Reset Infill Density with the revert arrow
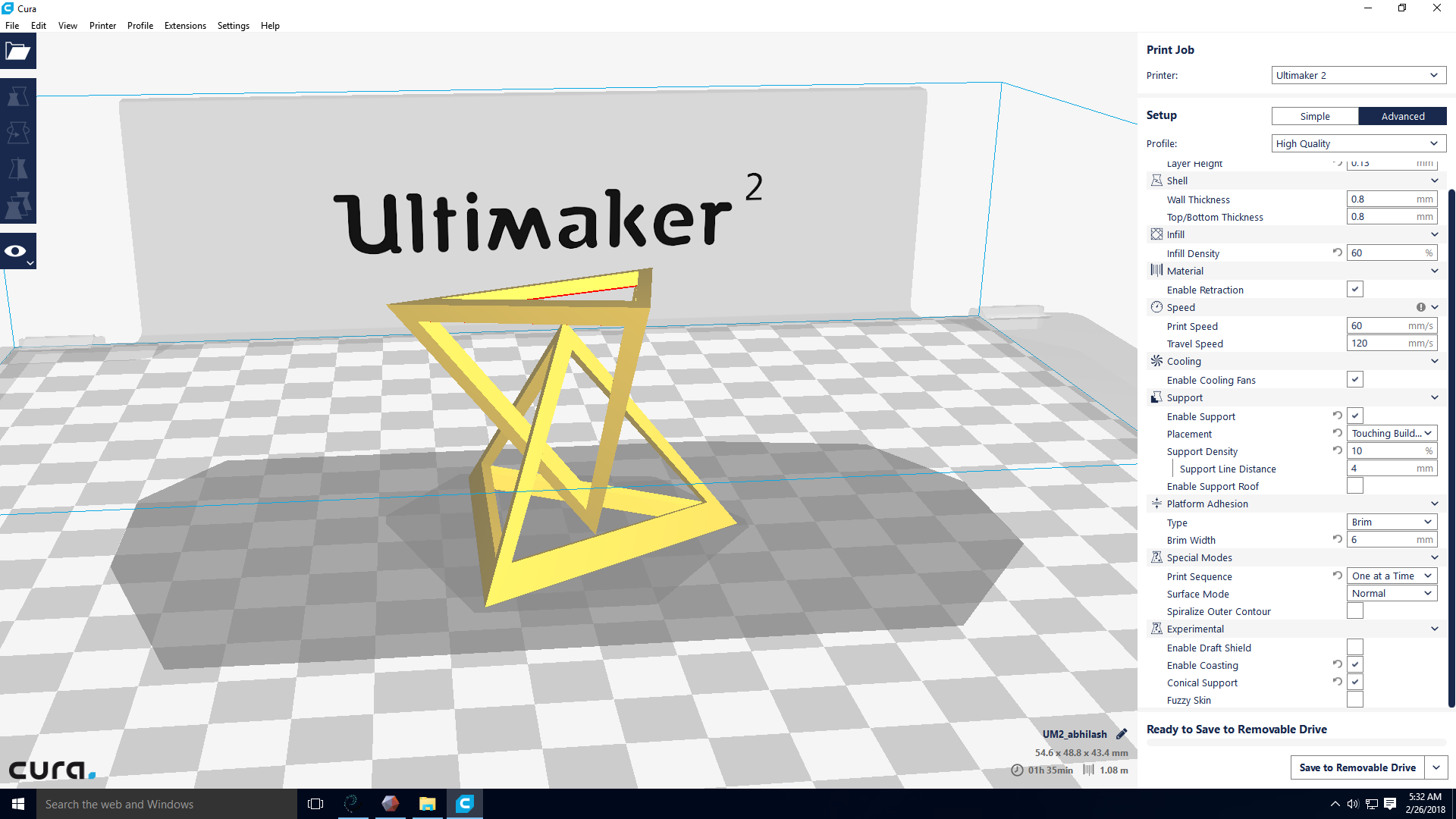Image resolution: width=1456 pixels, height=819 pixels. tap(1338, 253)
